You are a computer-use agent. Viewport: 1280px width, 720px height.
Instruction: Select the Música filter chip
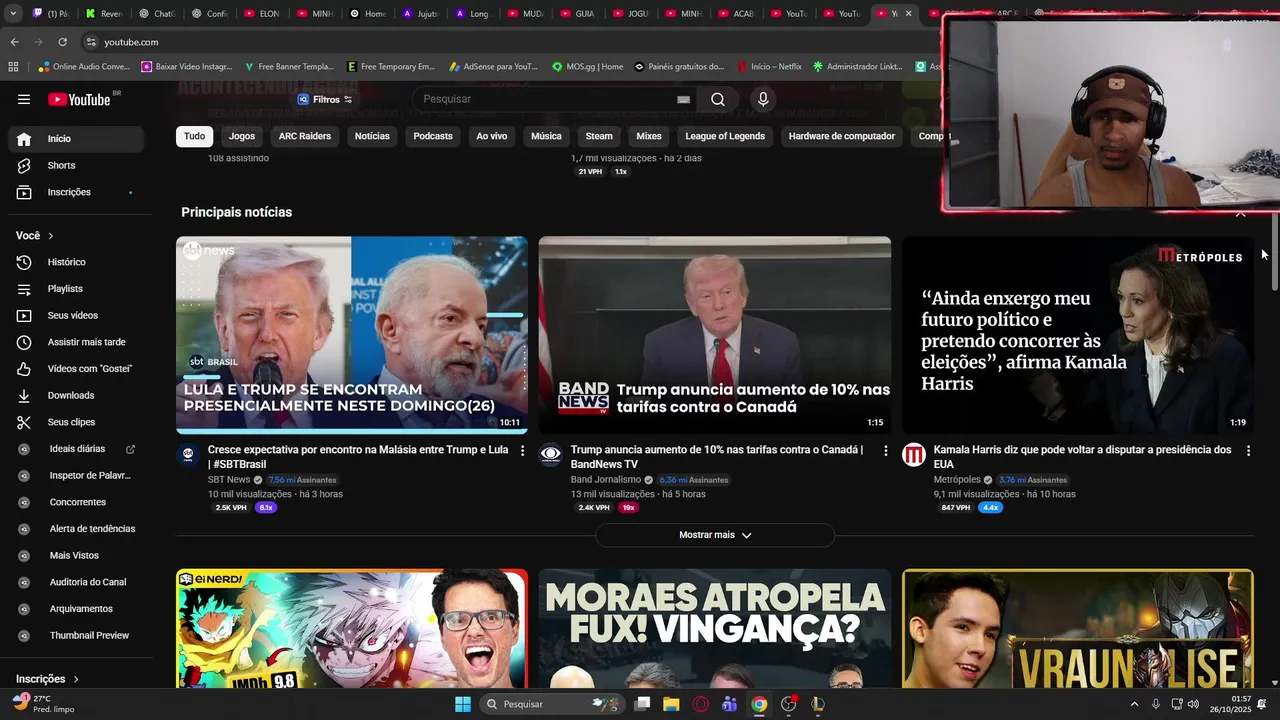[x=546, y=136]
